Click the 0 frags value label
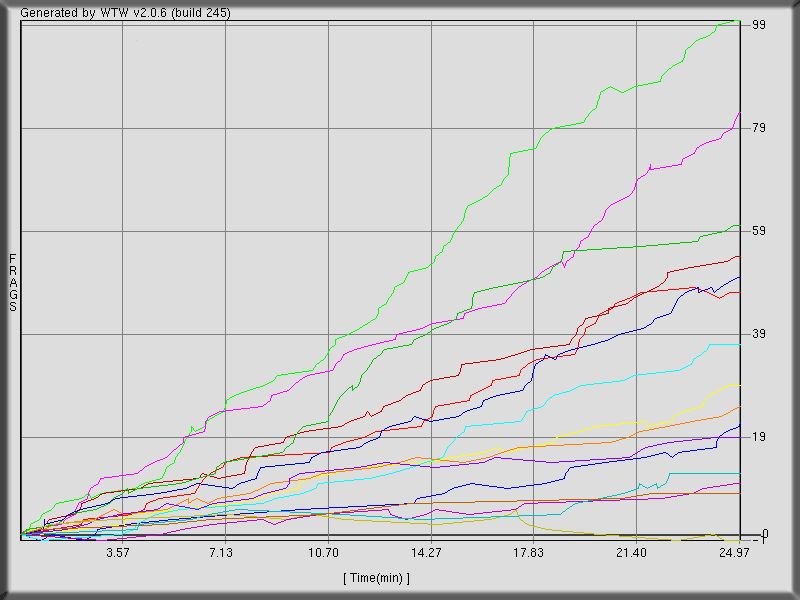Image resolution: width=800 pixels, height=600 pixels. [762, 534]
